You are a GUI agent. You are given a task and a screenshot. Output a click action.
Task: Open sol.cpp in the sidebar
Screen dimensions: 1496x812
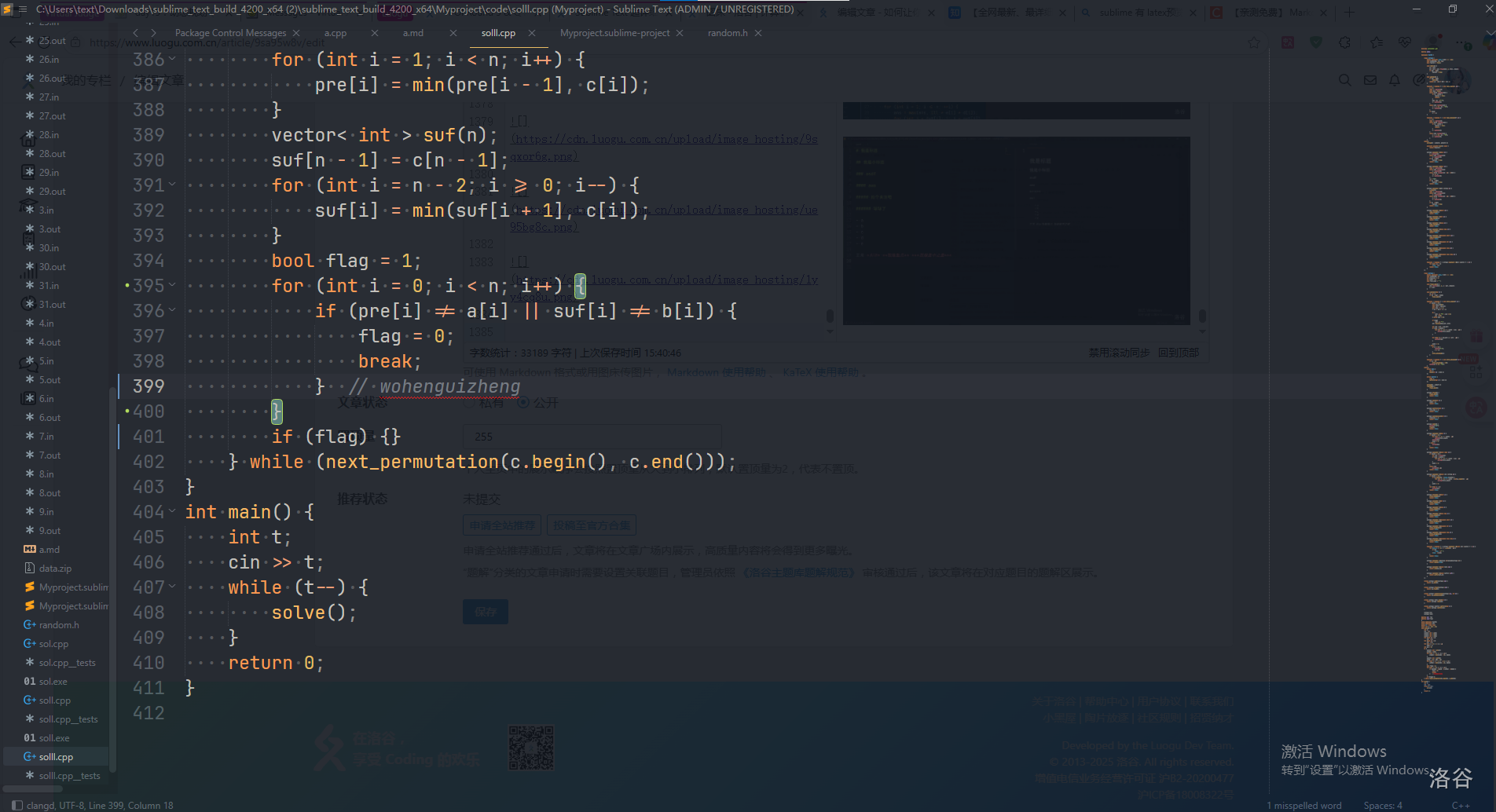click(53, 644)
